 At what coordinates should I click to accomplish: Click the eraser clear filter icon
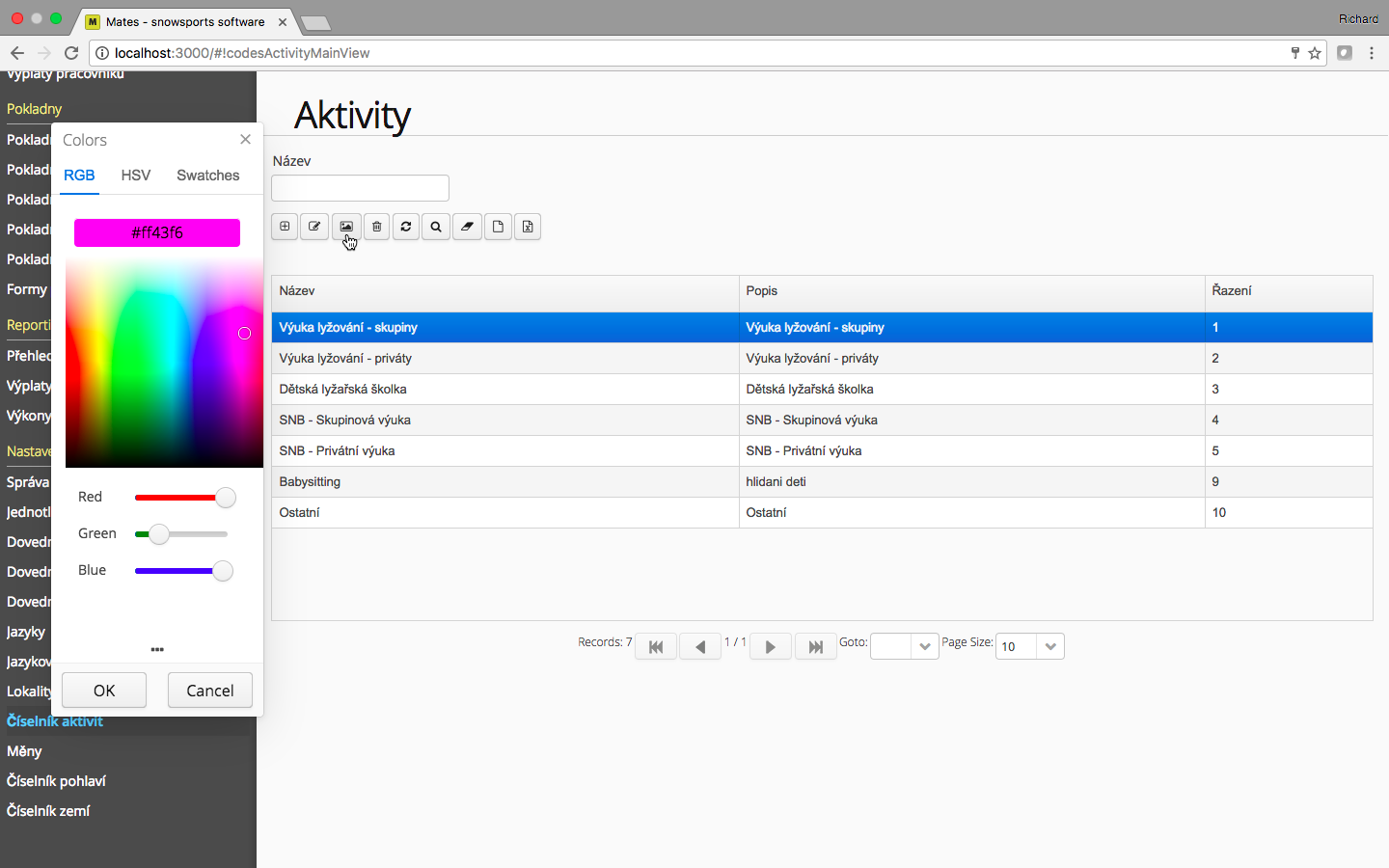(468, 227)
